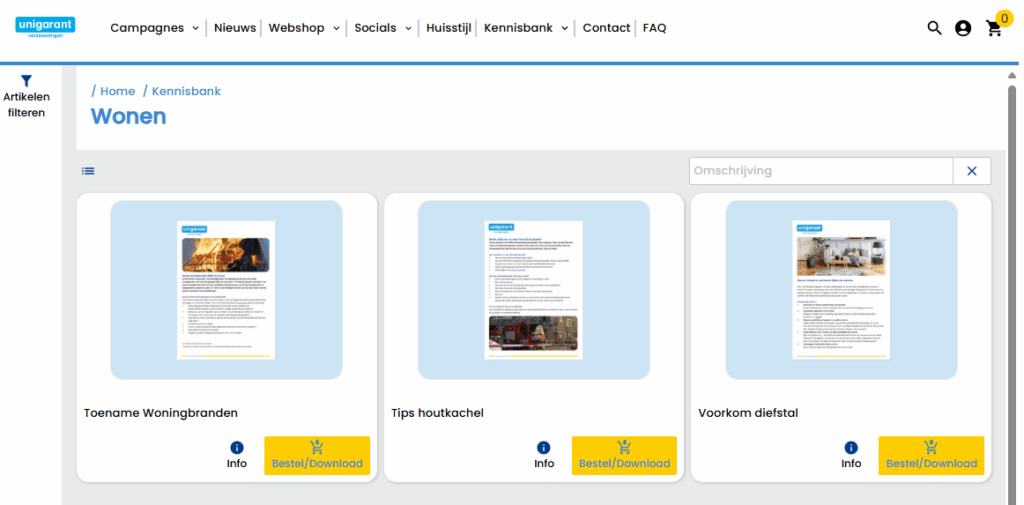The width and height of the screenshot is (1024, 505).
Task: Click Bestel/Download for Toename Woningbranden
Action: pos(317,455)
